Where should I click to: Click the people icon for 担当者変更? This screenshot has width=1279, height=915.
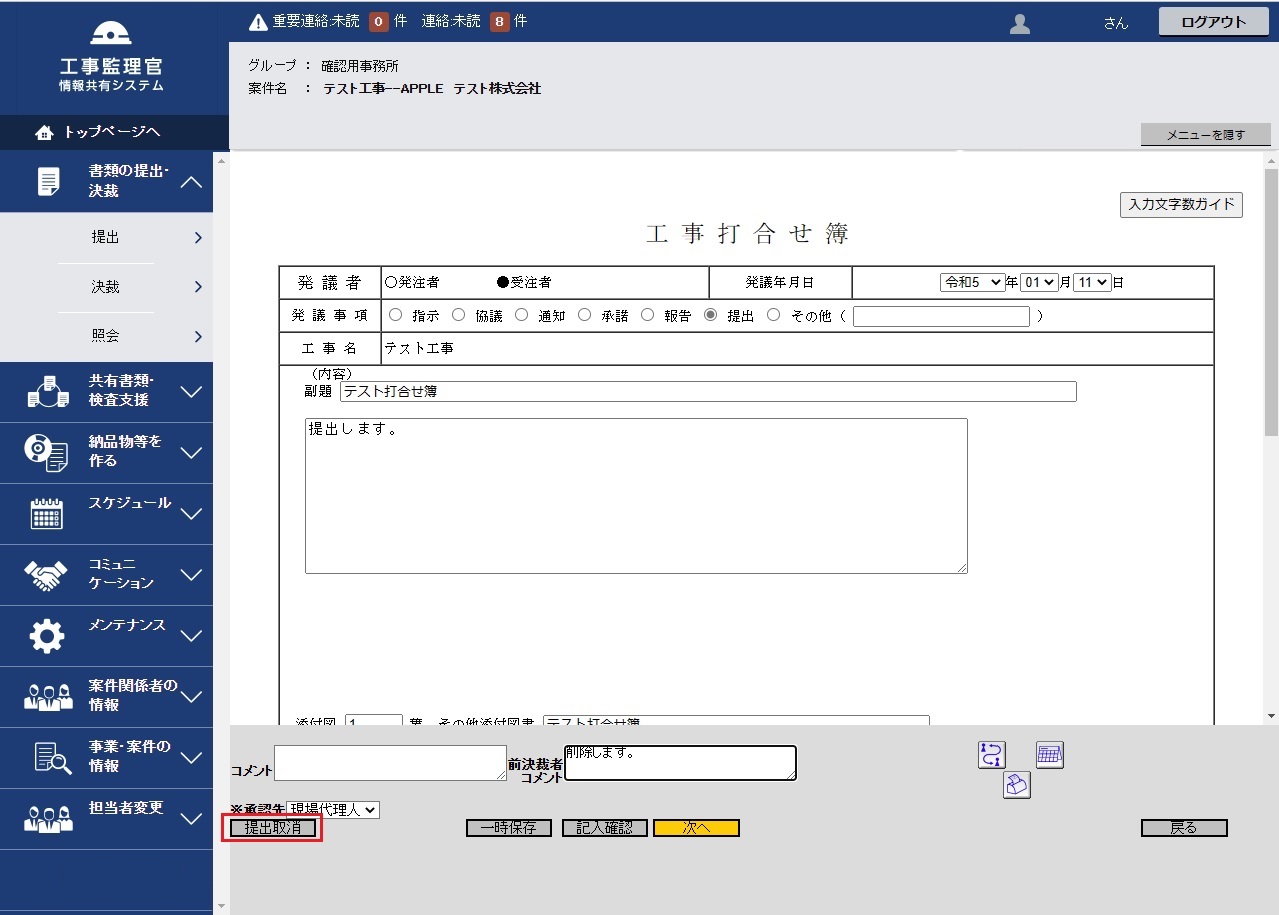coord(47,819)
